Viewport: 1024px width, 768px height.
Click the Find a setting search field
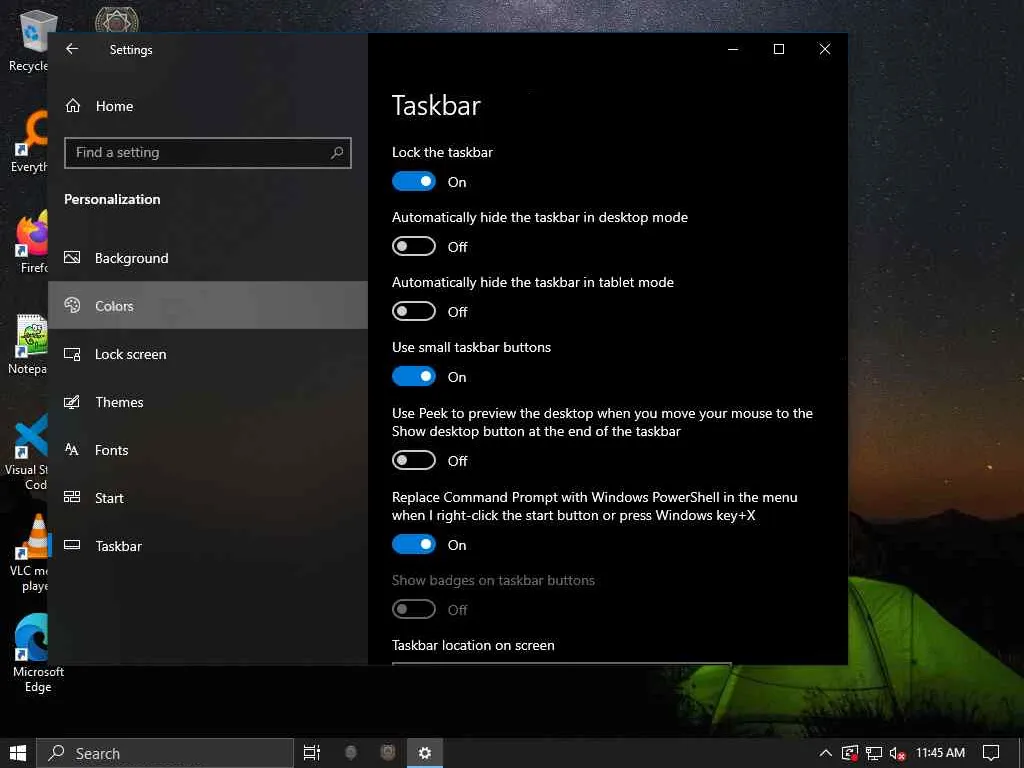point(208,153)
